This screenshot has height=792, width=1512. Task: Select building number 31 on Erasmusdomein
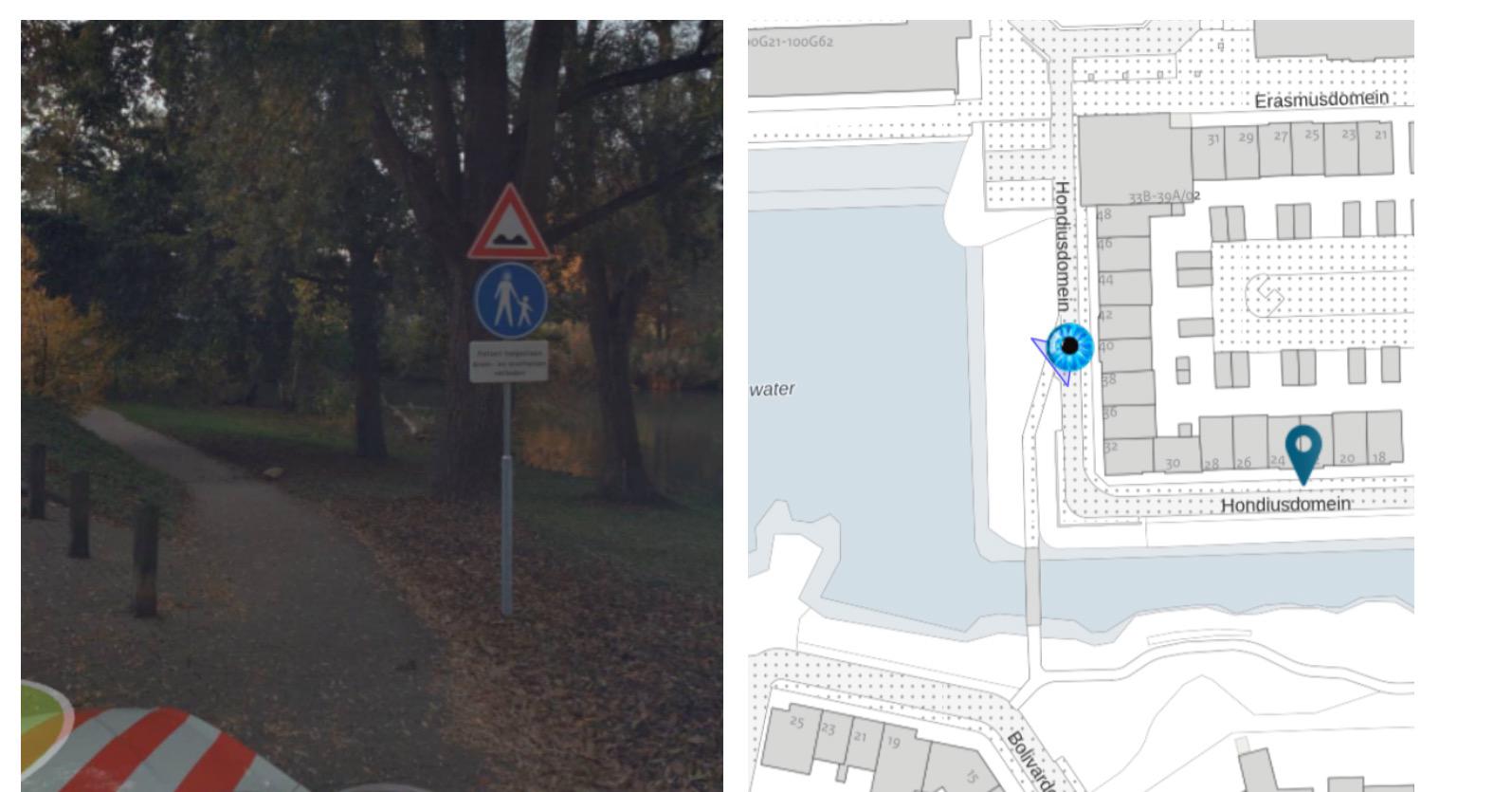(1213, 139)
